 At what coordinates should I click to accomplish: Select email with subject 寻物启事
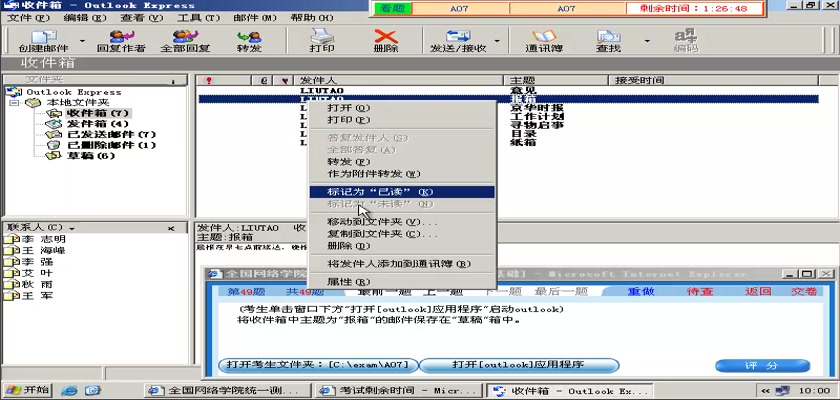point(537,125)
